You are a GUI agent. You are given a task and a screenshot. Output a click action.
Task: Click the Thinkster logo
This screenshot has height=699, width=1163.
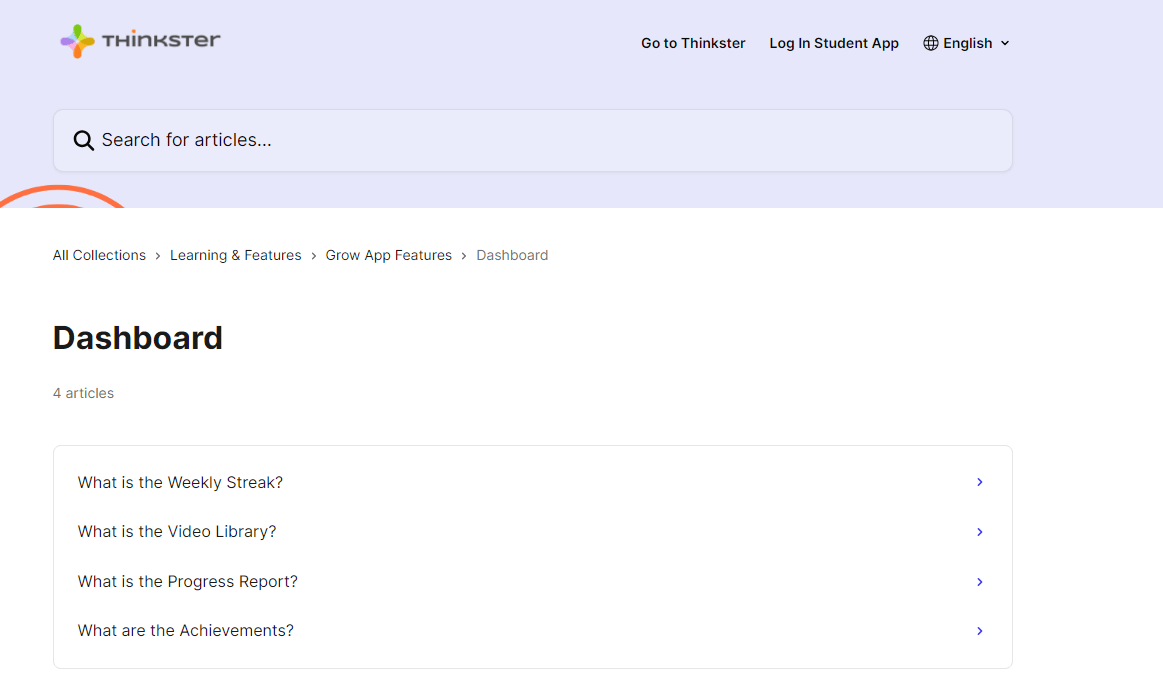click(139, 41)
